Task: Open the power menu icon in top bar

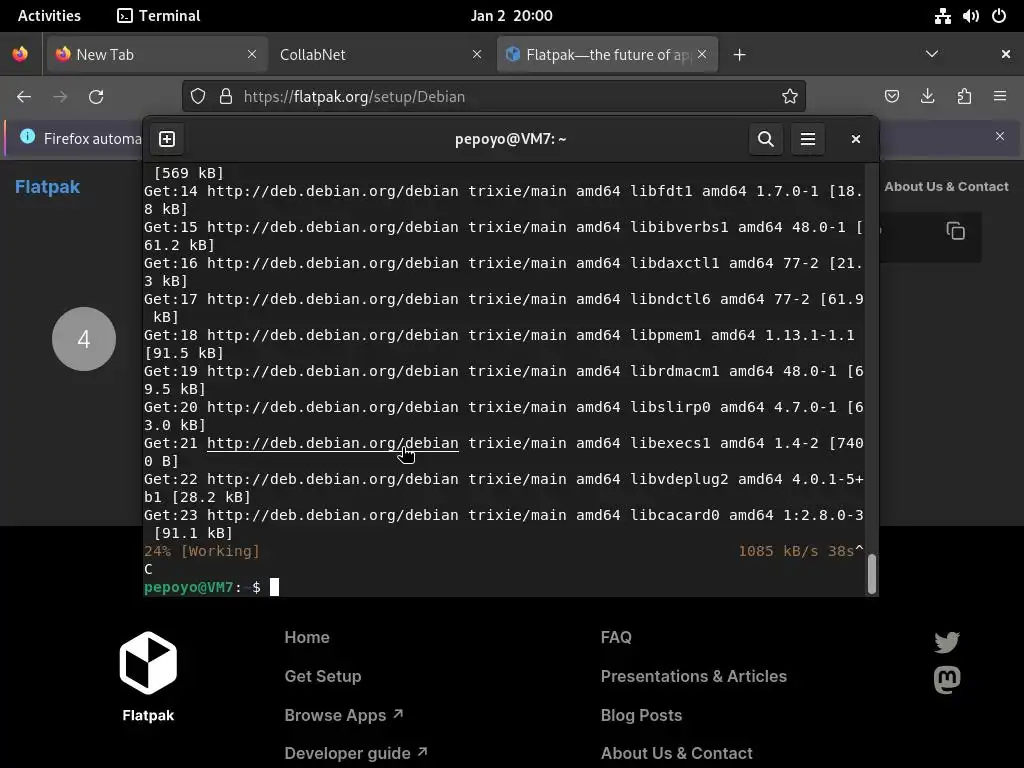Action: [999, 16]
